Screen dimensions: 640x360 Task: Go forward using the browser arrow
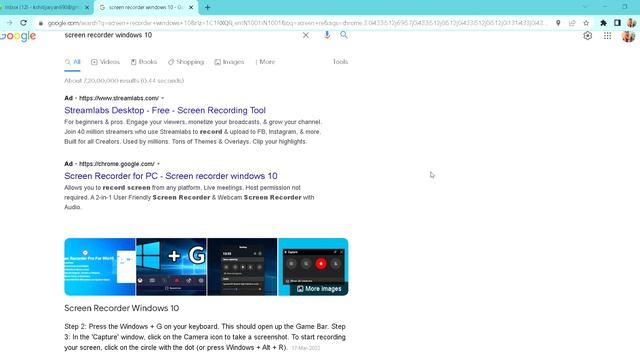pos(9,23)
